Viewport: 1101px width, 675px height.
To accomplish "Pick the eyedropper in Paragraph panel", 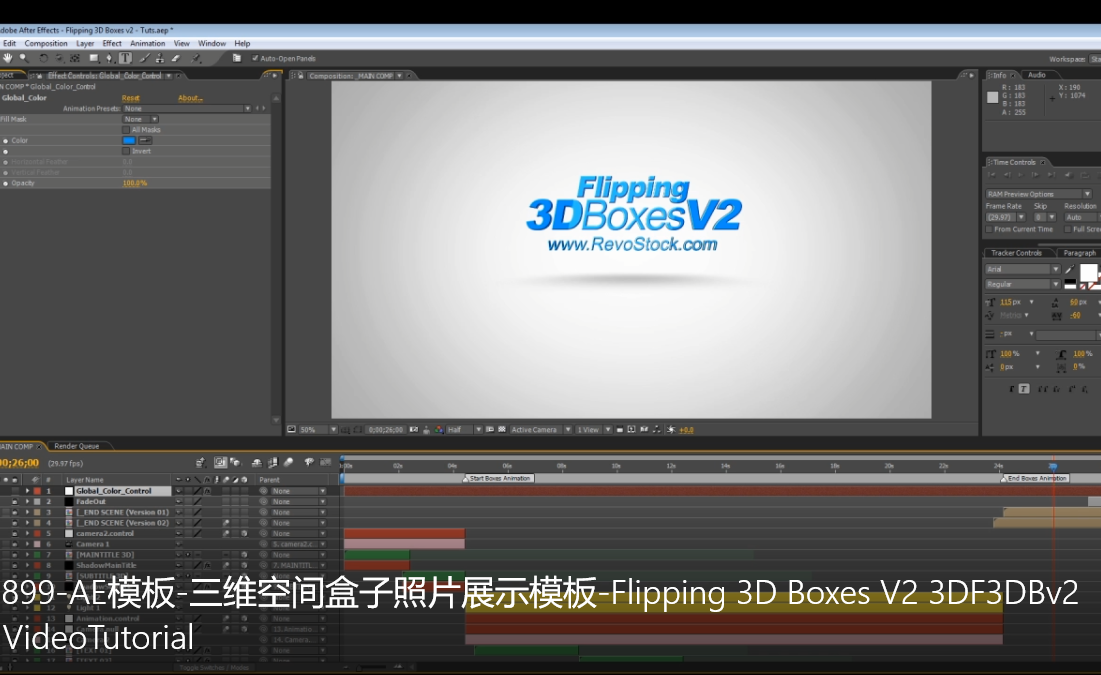I will pos(1069,269).
